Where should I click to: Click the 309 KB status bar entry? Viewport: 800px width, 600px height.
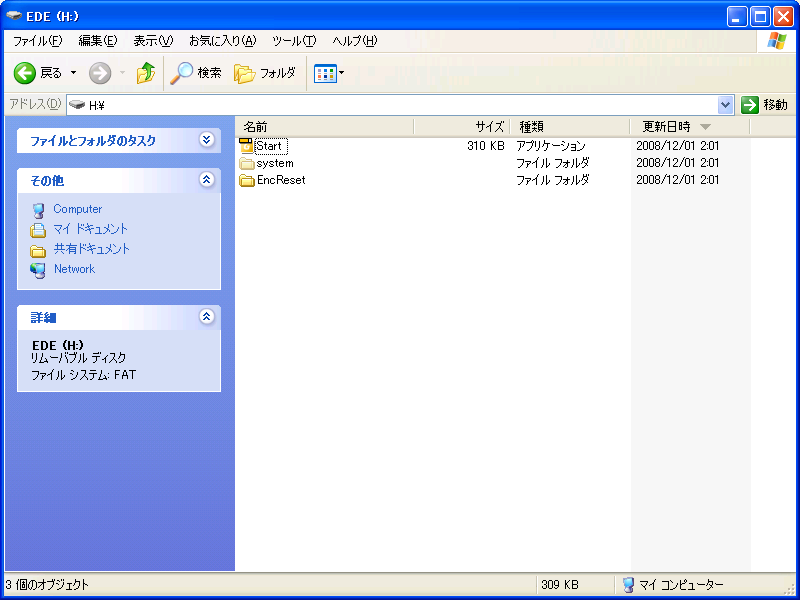560,585
